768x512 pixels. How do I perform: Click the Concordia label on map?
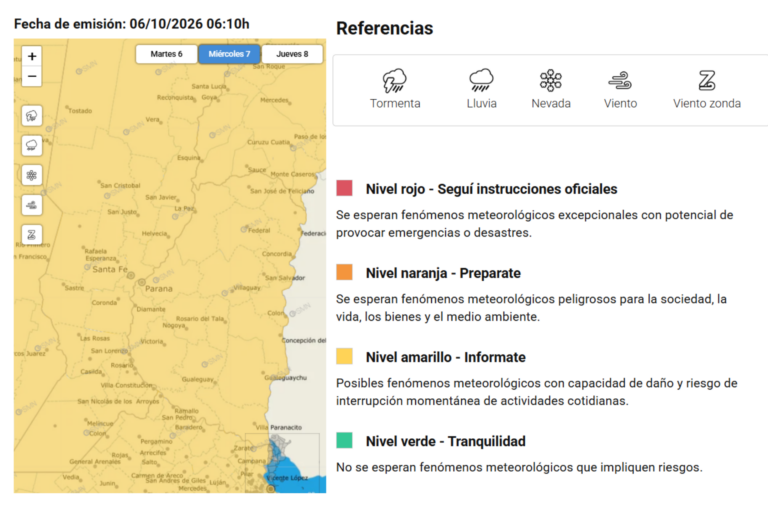pyautogui.click(x=276, y=254)
